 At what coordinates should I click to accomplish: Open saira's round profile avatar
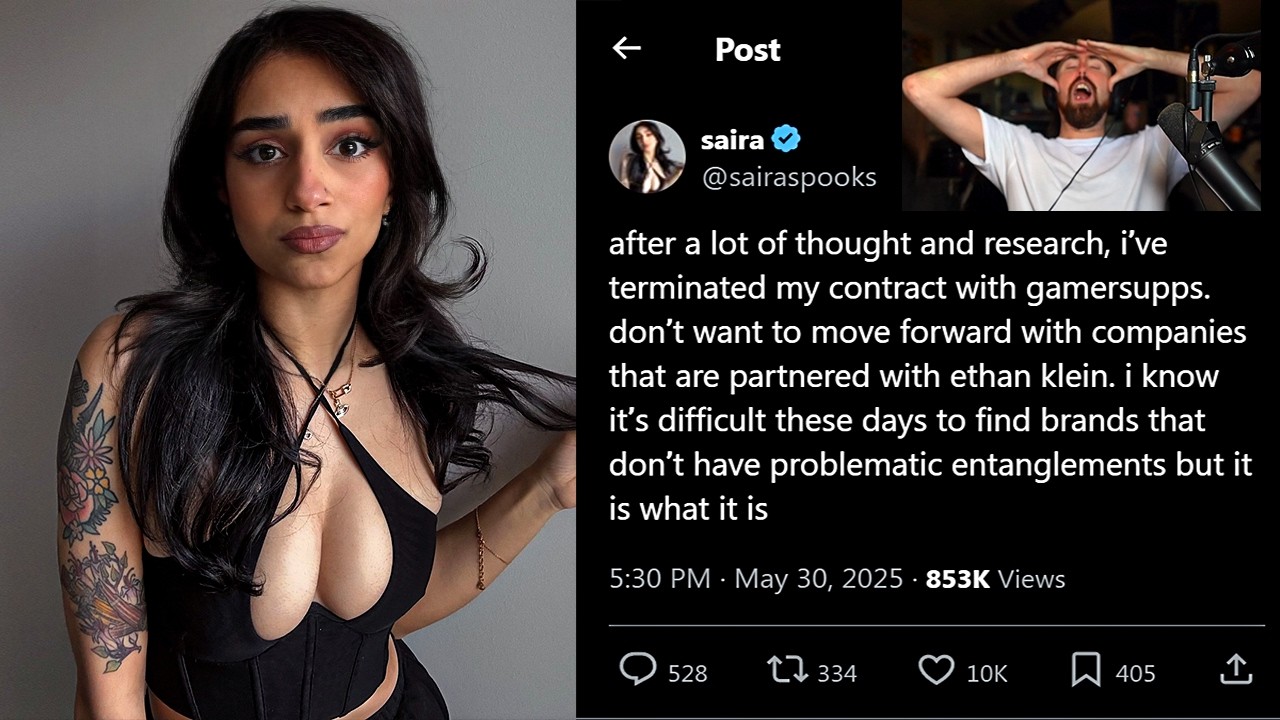[x=647, y=156]
